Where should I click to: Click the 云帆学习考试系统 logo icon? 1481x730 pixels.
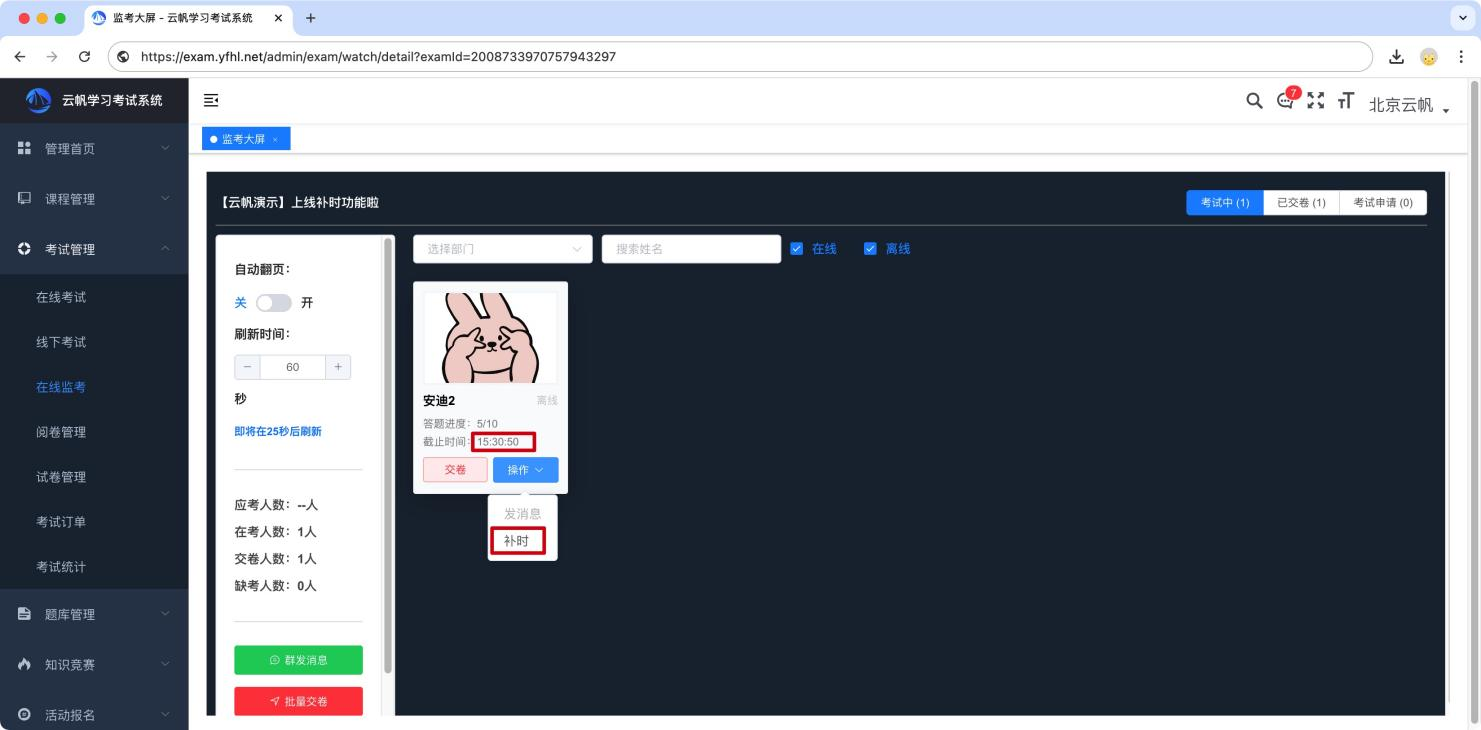point(37,100)
